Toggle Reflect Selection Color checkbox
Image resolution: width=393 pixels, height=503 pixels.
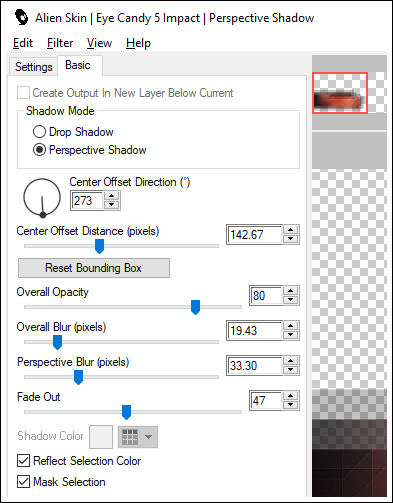(x=23, y=461)
